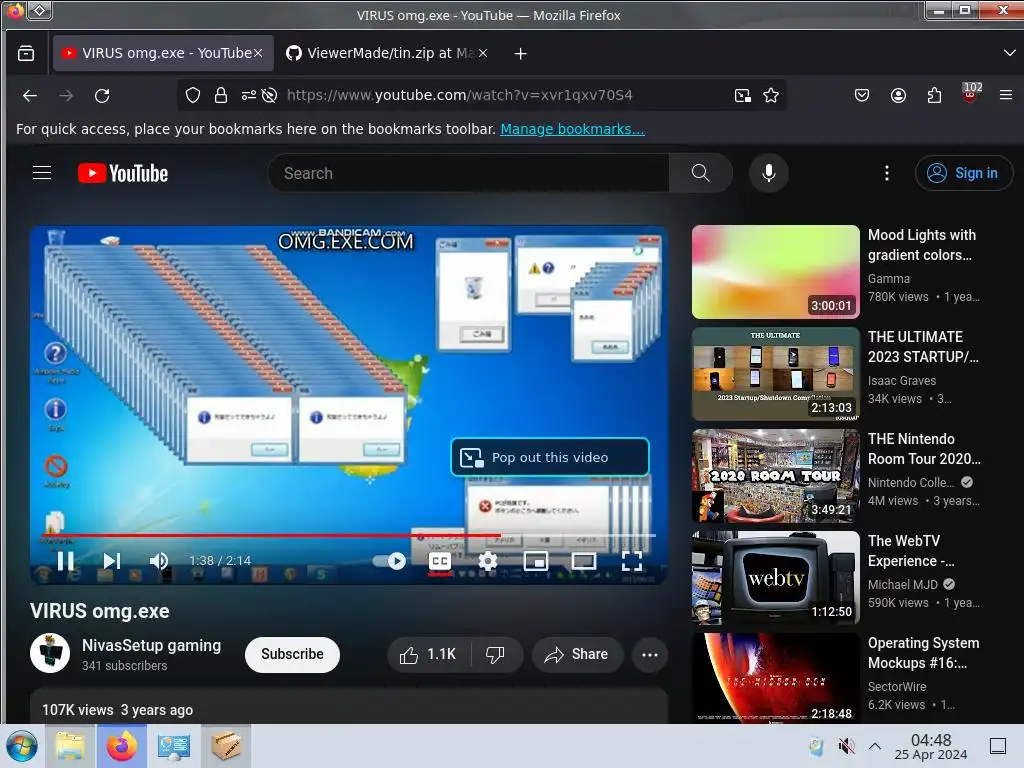The width and height of the screenshot is (1024, 768).
Task: Expand hidden system tray icons
Action: pyautogui.click(x=875, y=746)
